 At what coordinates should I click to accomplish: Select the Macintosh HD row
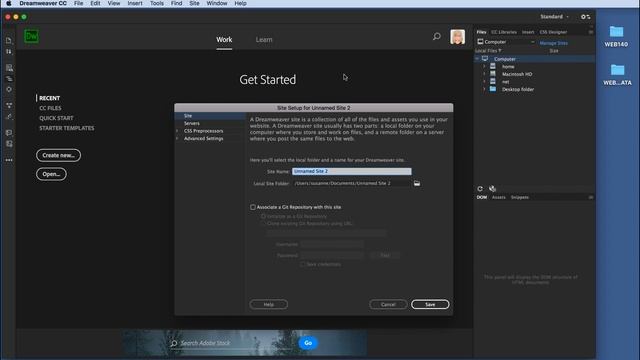pyautogui.click(x=535, y=74)
